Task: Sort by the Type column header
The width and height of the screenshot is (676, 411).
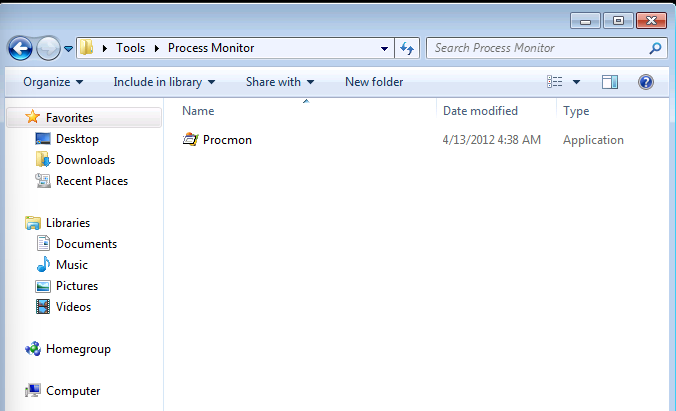Action: click(x=576, y=111)
